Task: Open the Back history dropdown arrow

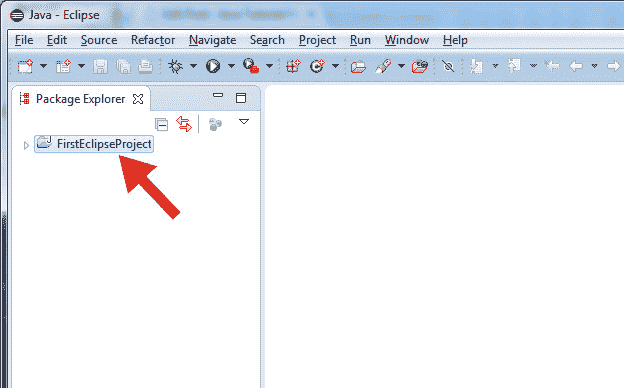Action: [x=594, y=66]
